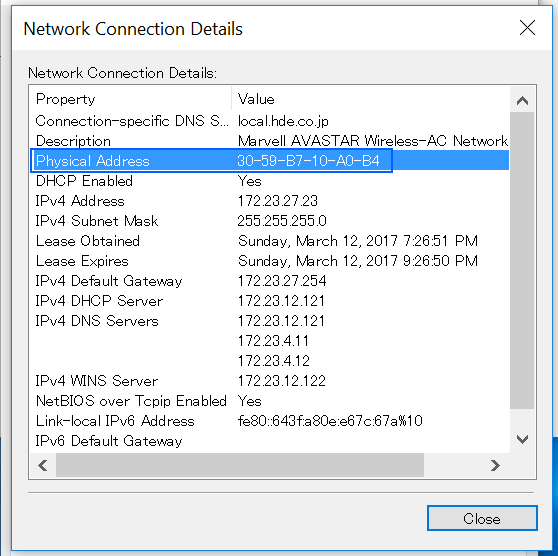Image resolution: width=558 pixels, height=556 pixels.
Task: Click the Close button
Action: click(x=482, y=518)
